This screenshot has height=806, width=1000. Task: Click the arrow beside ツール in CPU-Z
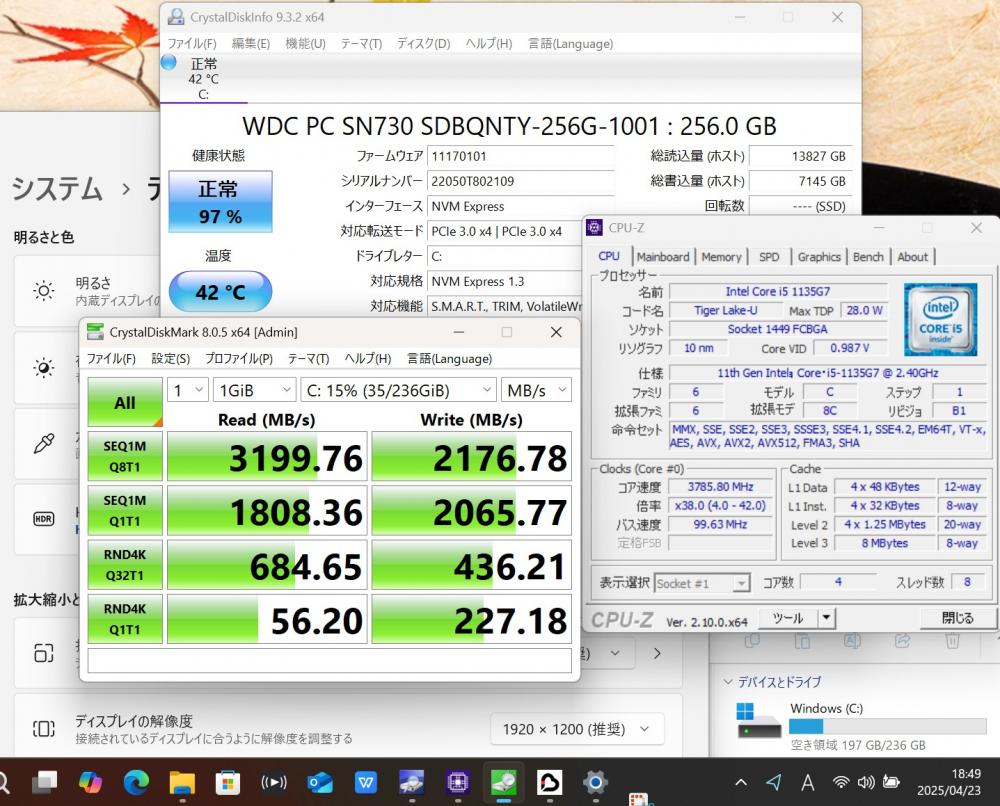(827, 618)
